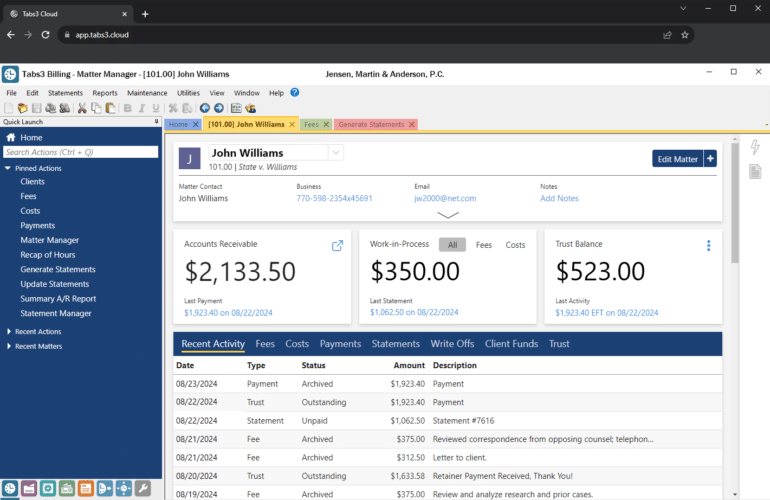The image size is (770, 500).
Task: Click the Edit Matter button
Action: click(x=676, y=158)
